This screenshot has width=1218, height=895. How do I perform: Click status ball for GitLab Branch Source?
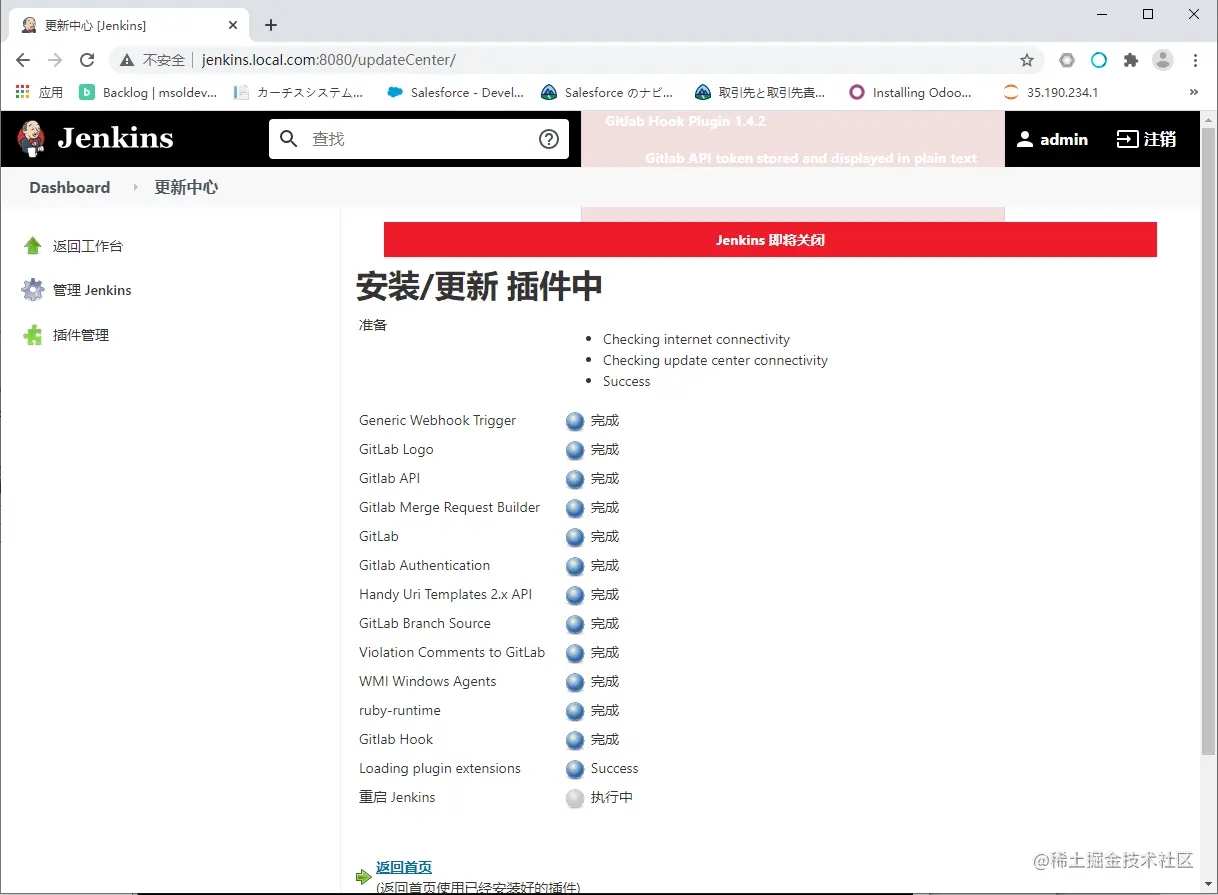(575, 624)
